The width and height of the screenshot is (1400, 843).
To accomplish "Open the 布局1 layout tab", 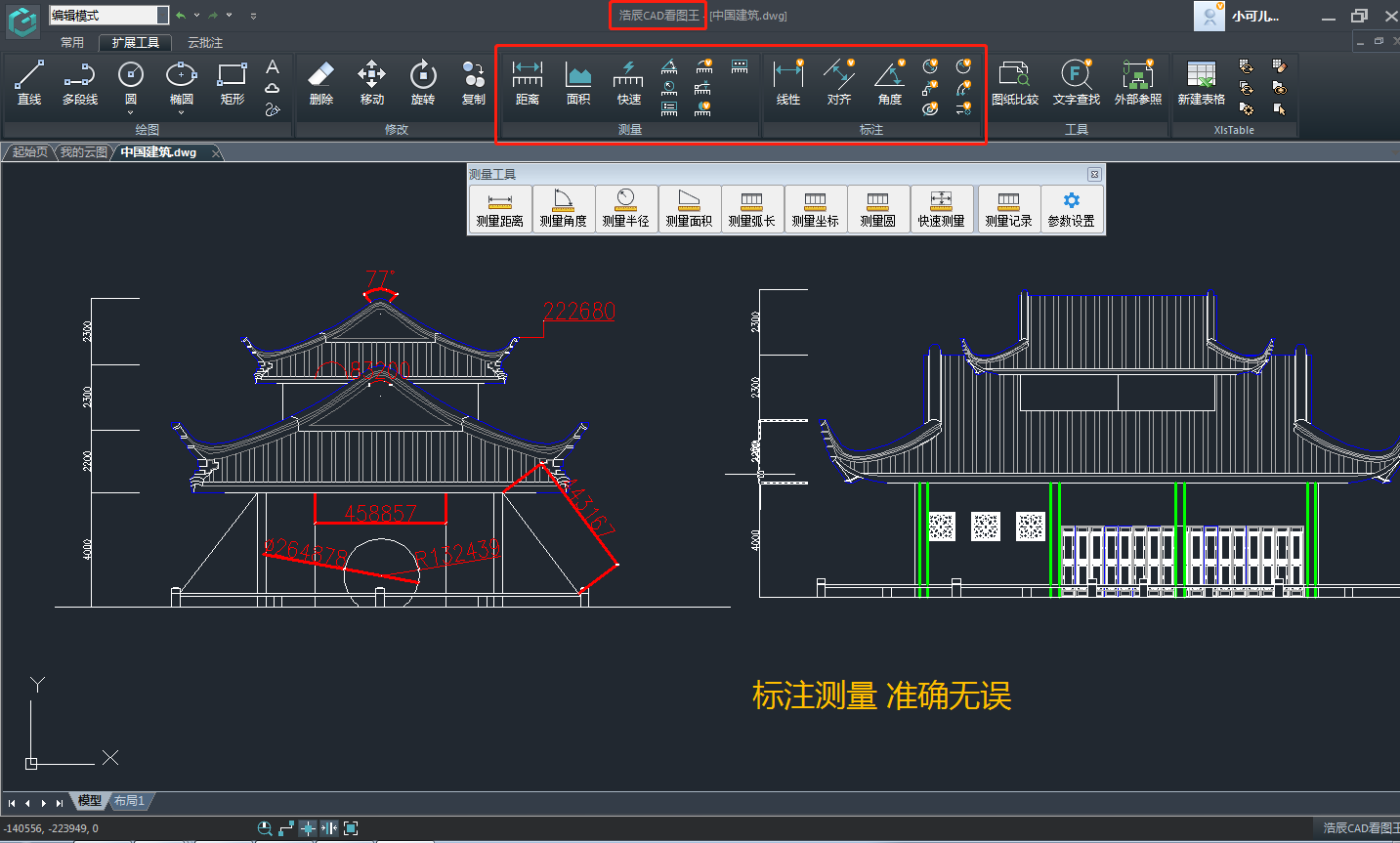I will click(x=129, y=801).
